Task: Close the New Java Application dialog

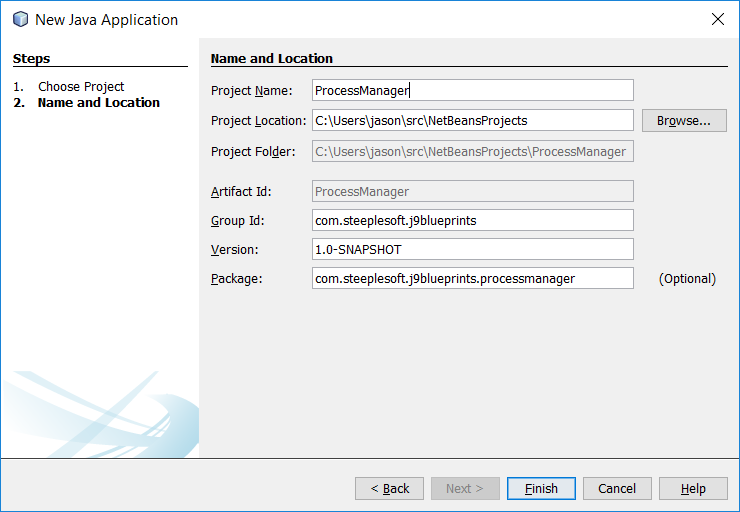Action: 717,19
